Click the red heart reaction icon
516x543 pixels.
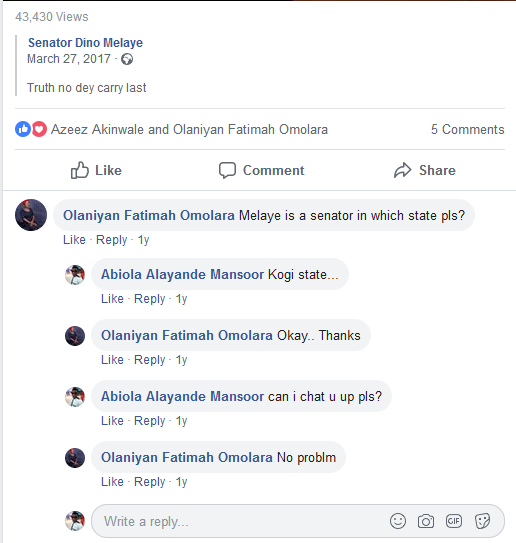click(x=39, y=129)
